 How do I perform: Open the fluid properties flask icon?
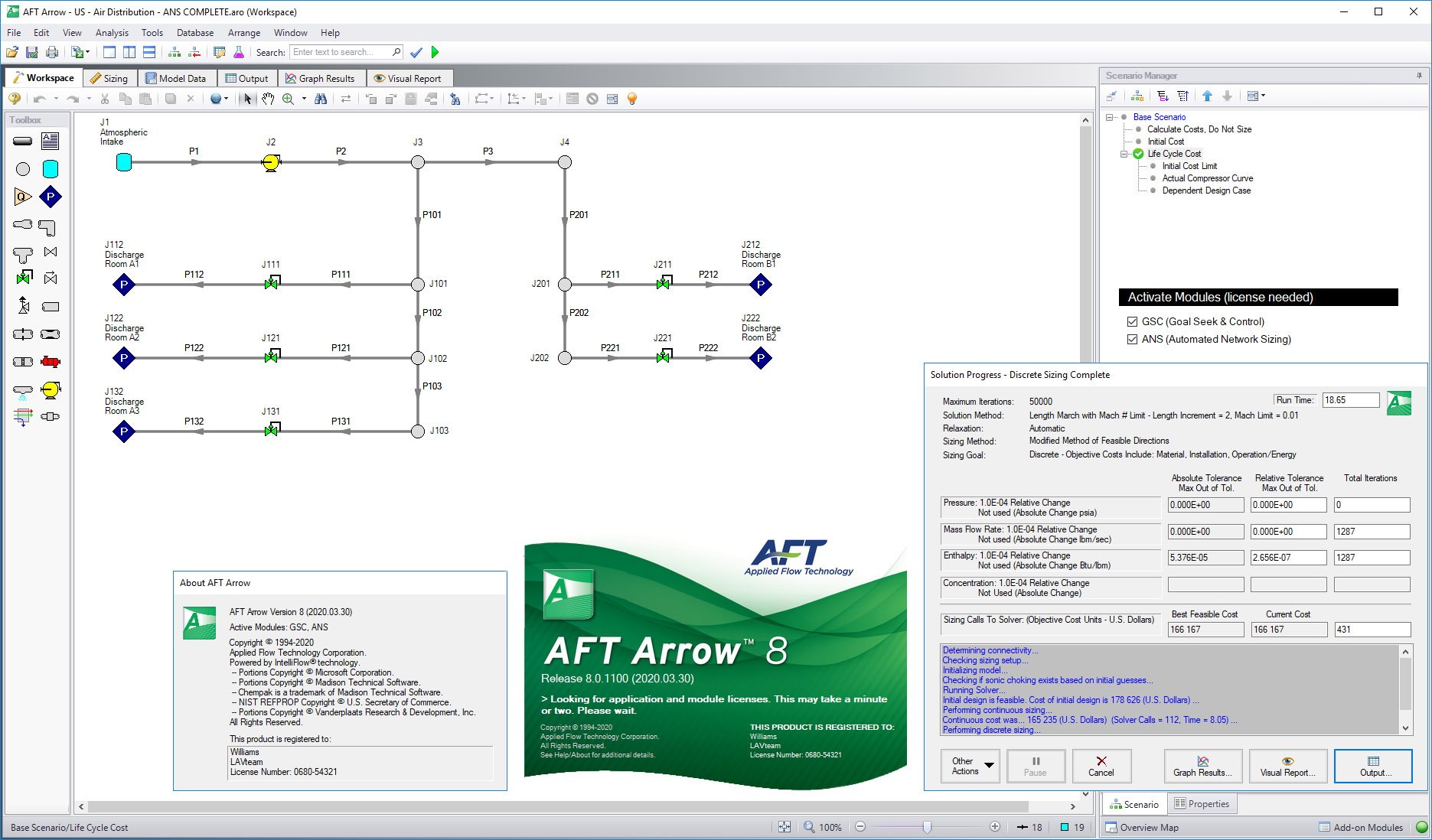(238, 51)
